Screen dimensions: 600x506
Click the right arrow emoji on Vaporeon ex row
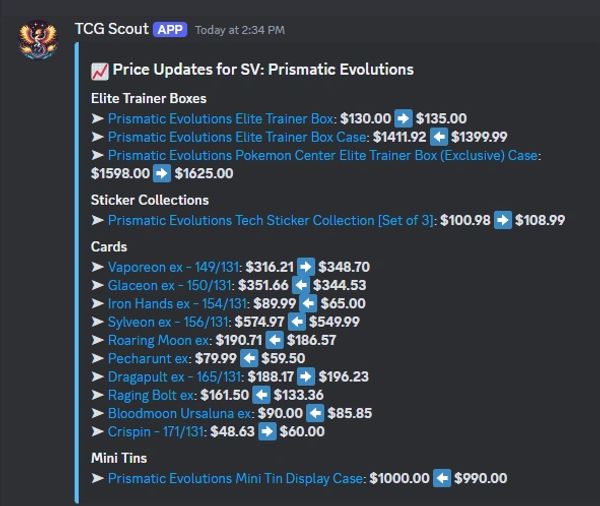[x=306, y=267]
